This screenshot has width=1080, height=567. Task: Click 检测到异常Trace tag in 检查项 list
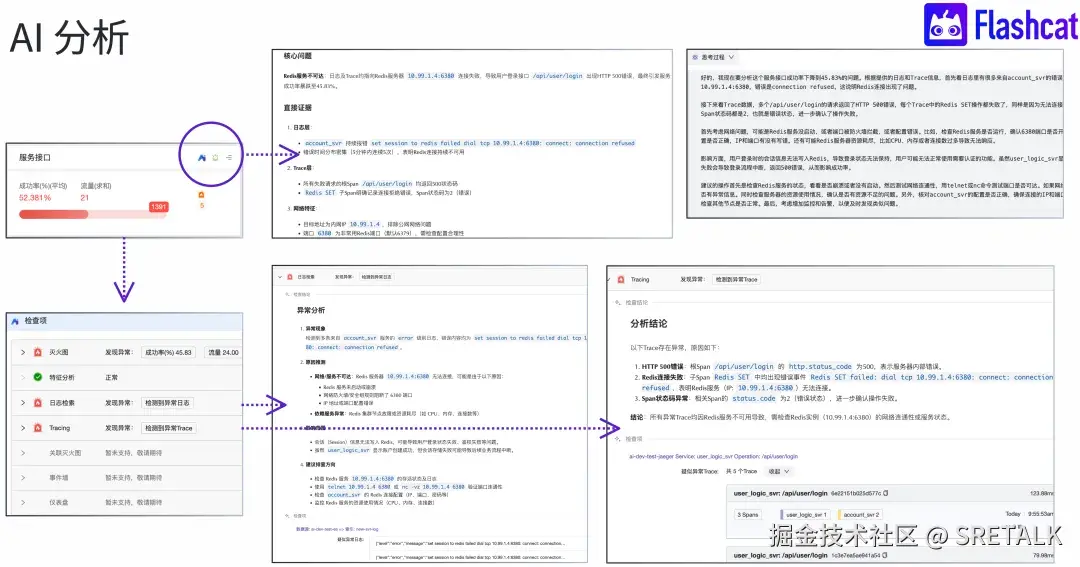169,428
